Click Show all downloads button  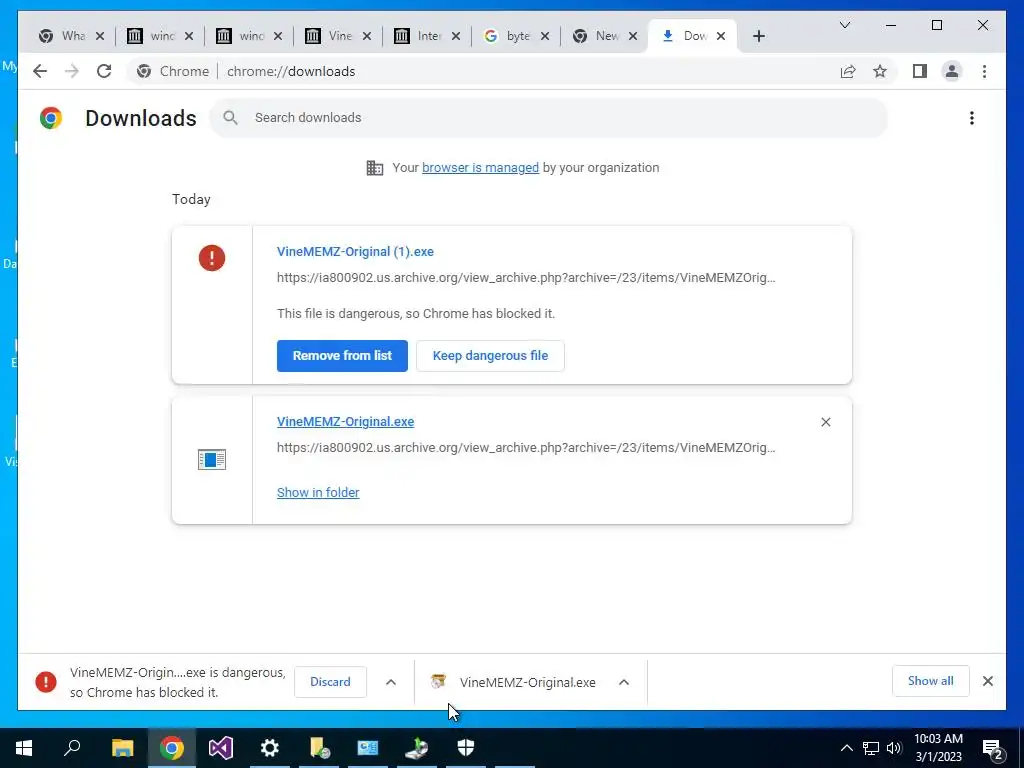point(930,680)
